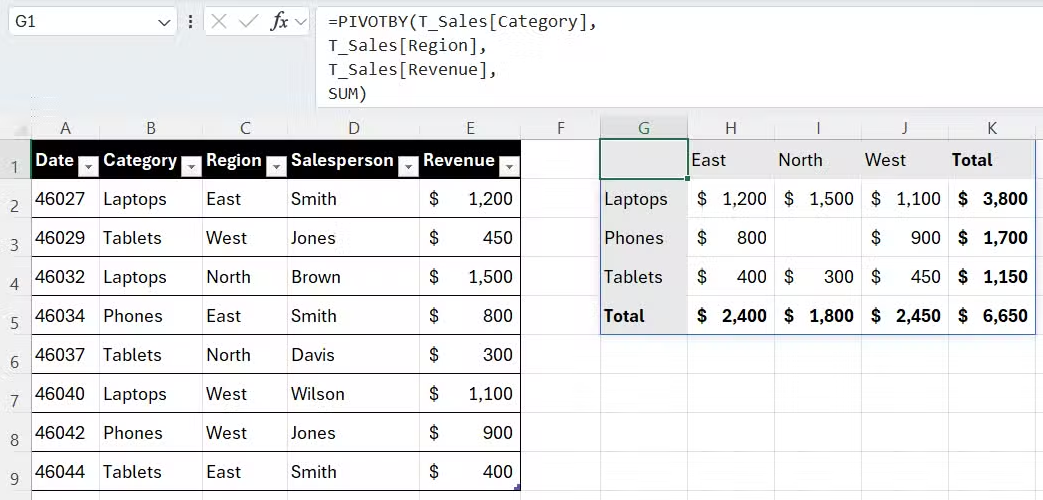The image size is (1043, 500).
Task: Click the Tablets total $ 1,150 cell
Action: 992,277
